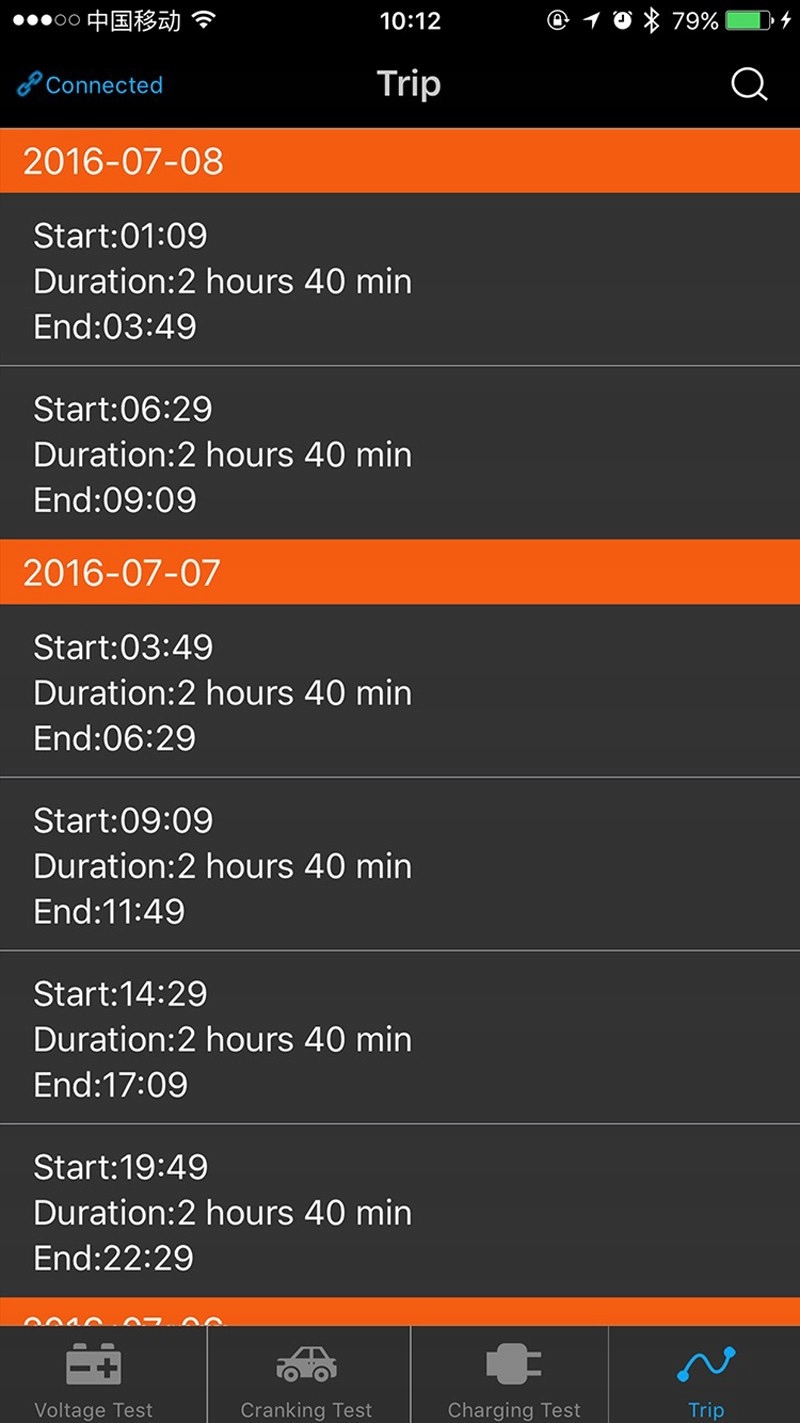Select the Trip route icon
This screenshot has width=800, height=1423.
[x=706, y=1364]
